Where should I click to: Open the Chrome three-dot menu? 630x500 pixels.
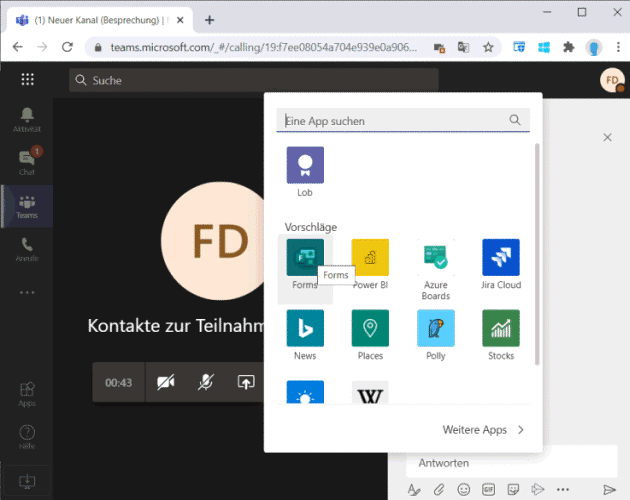[618, 47]
